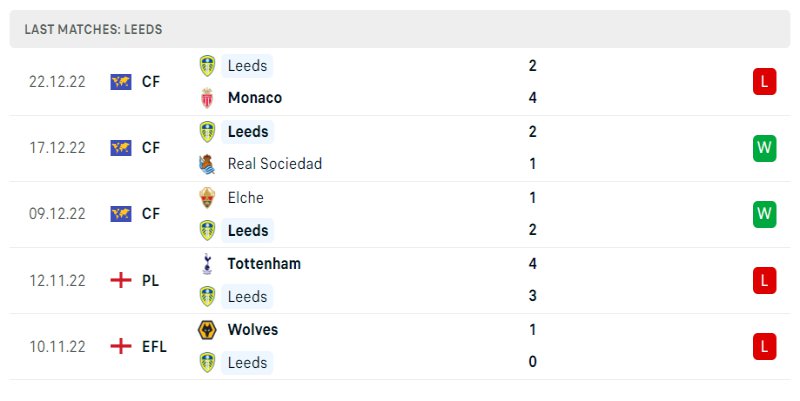The image size is (800, 401).
Task: Open the Real Sociedad team link
Action: [274, 164]
